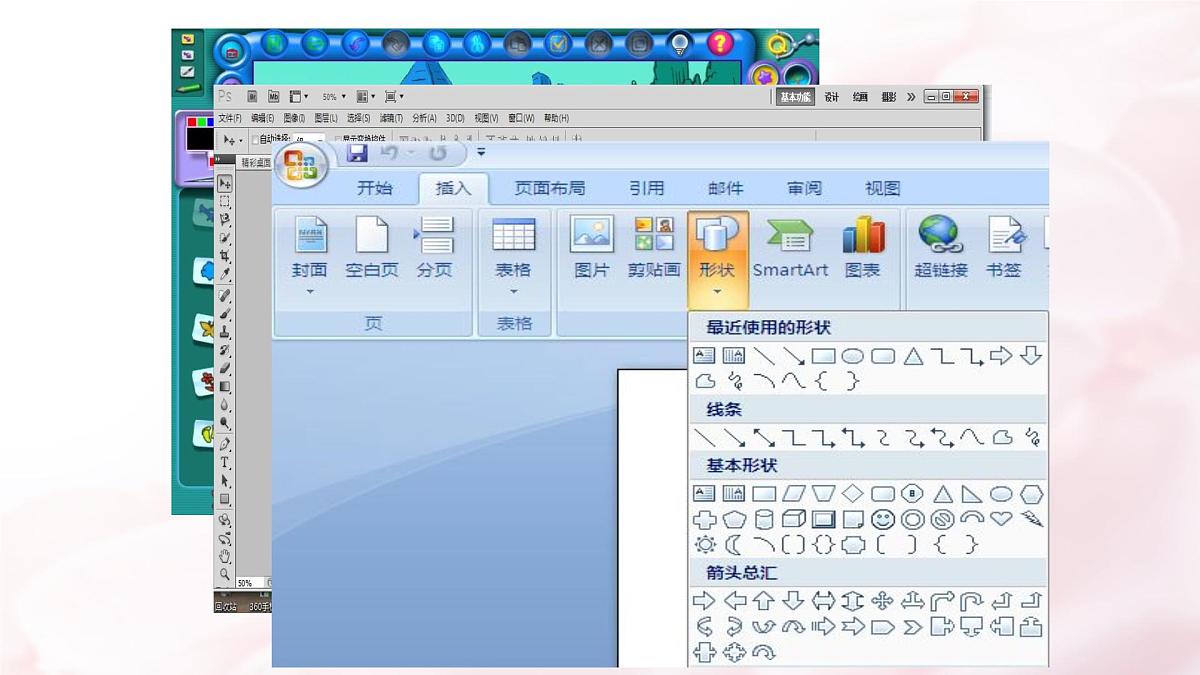
Task: Pick the cube shape in Basic Shapes
Action: coord(793,519)
